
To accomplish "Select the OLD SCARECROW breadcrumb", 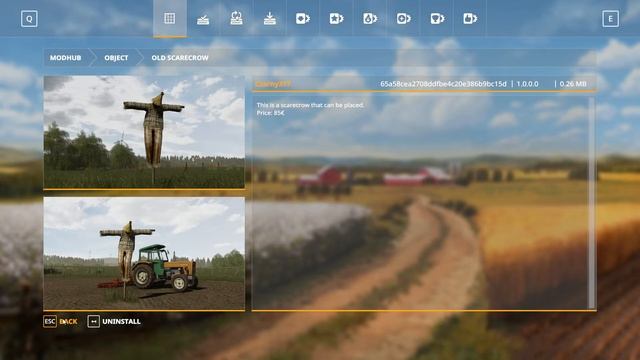I will tap(180, 58).
